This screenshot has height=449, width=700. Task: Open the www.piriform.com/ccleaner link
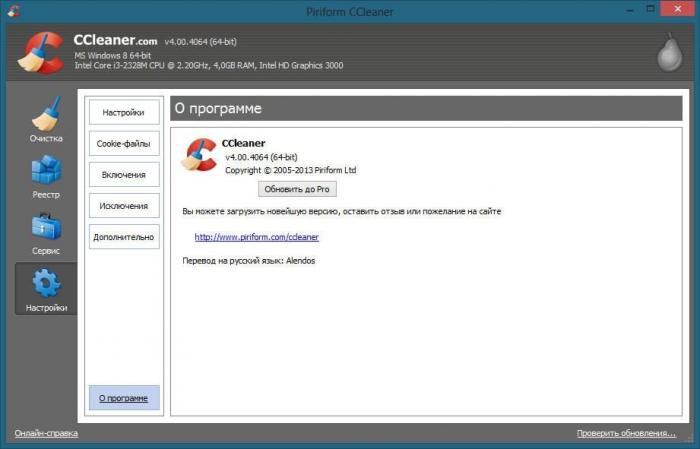[256, 237]
